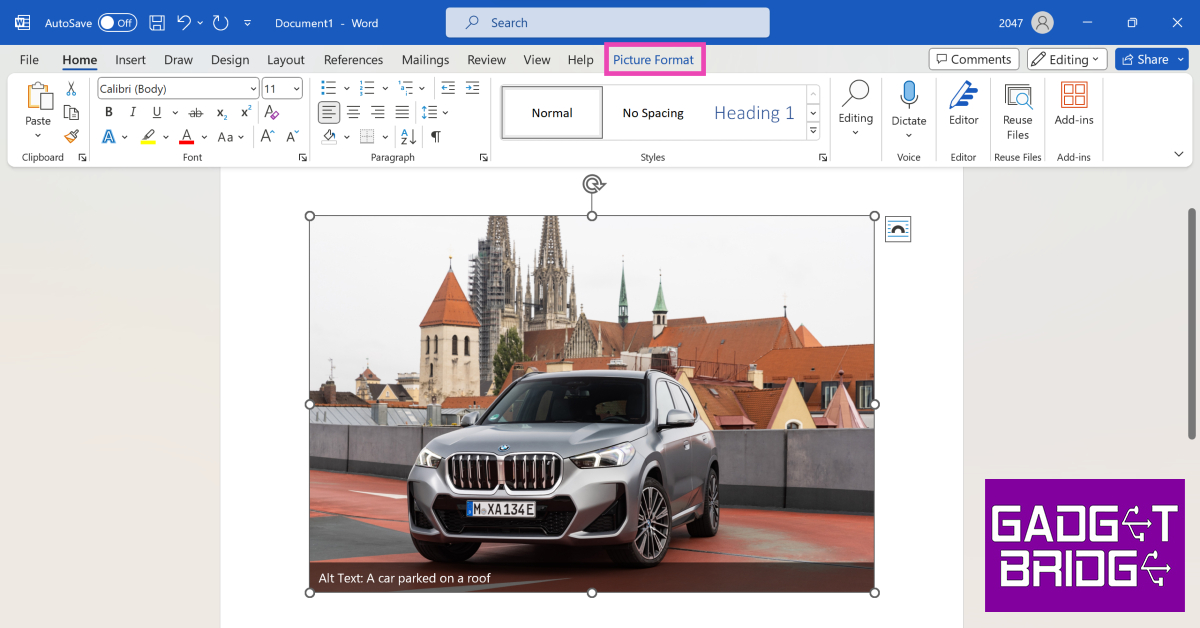Open the Editor pen tool
The height and width of the screenshot is (628, 1200).
(963, 104)
